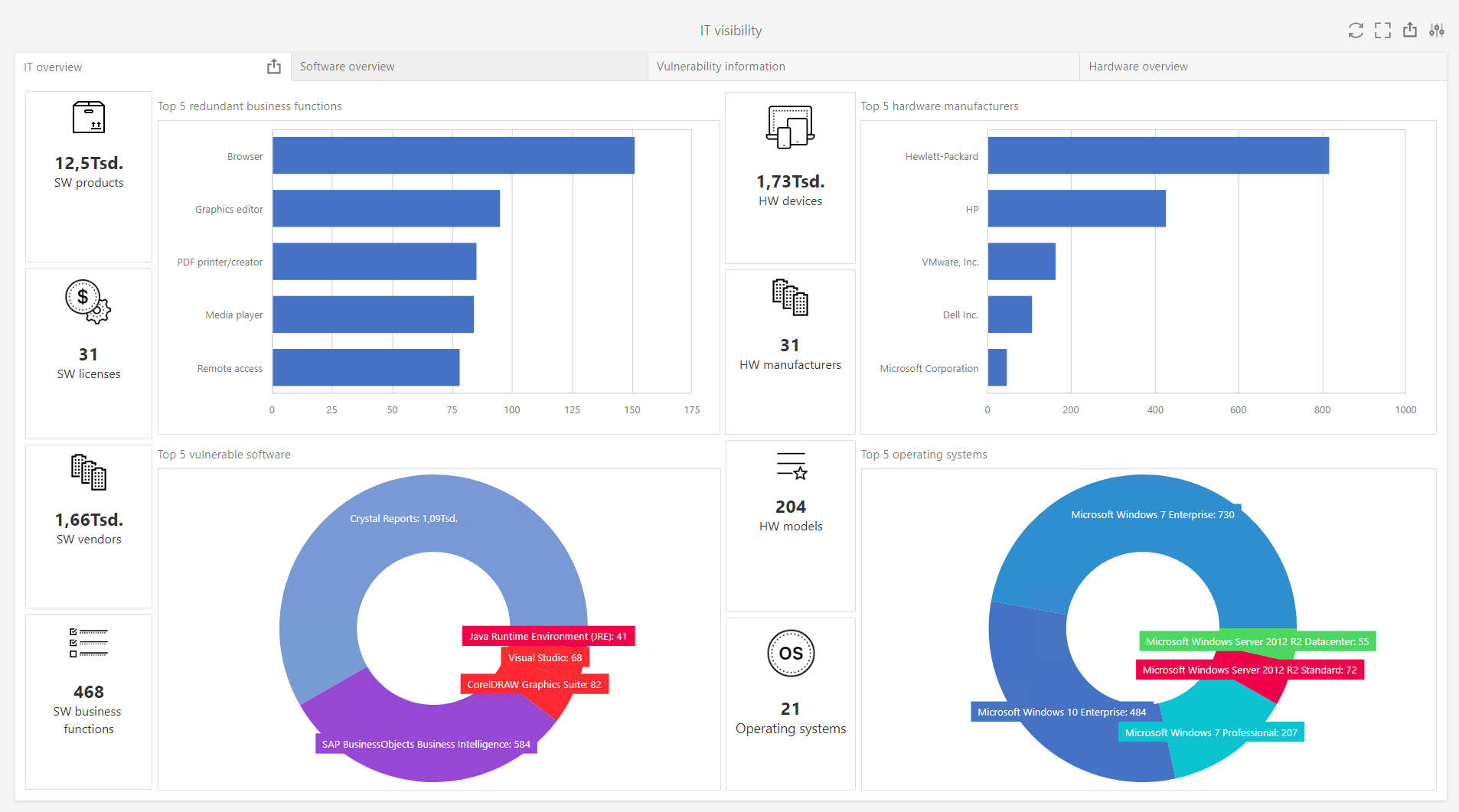Click the SW licenses dollar-gear icon
Viewport: 1459px width, 812px height.
pos(88,302)
